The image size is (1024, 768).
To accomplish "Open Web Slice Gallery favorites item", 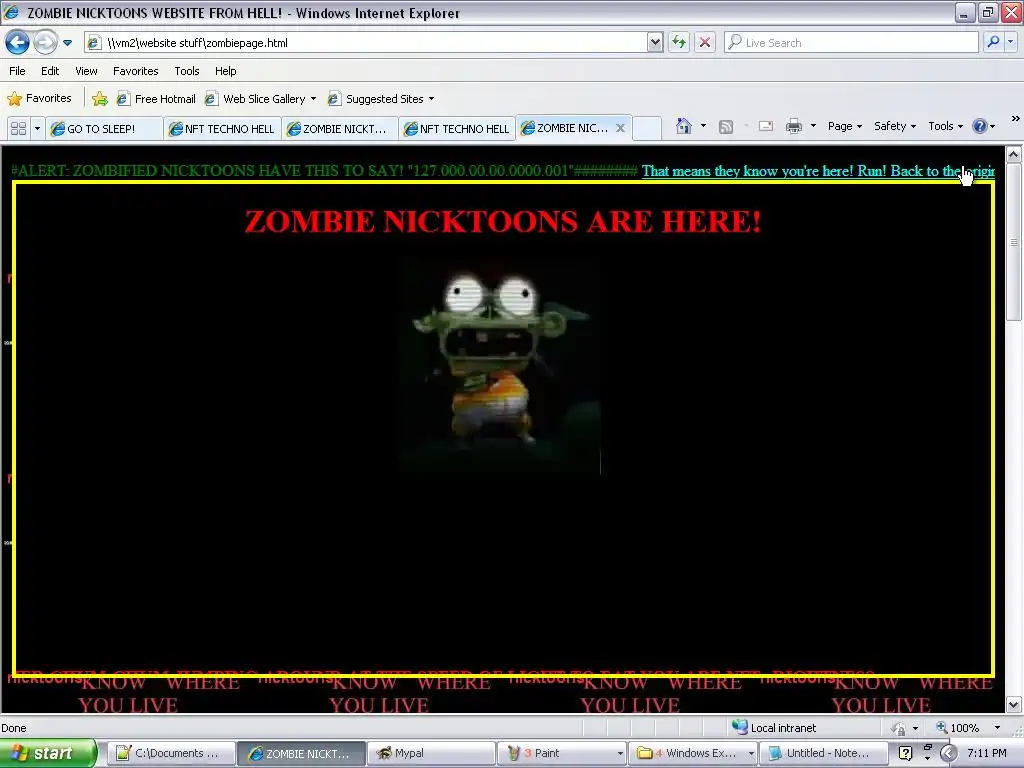I will click(260, 99).
